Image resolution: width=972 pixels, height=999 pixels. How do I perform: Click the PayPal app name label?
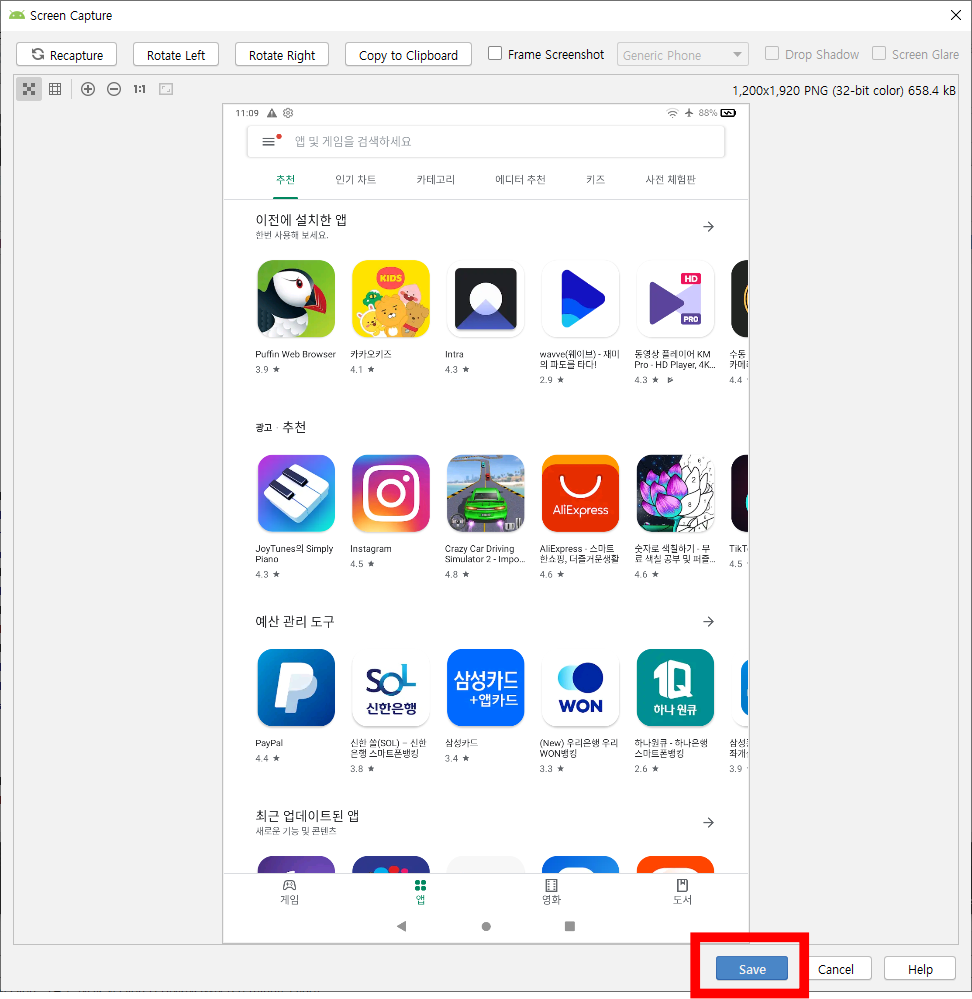[x=269, y=743]
